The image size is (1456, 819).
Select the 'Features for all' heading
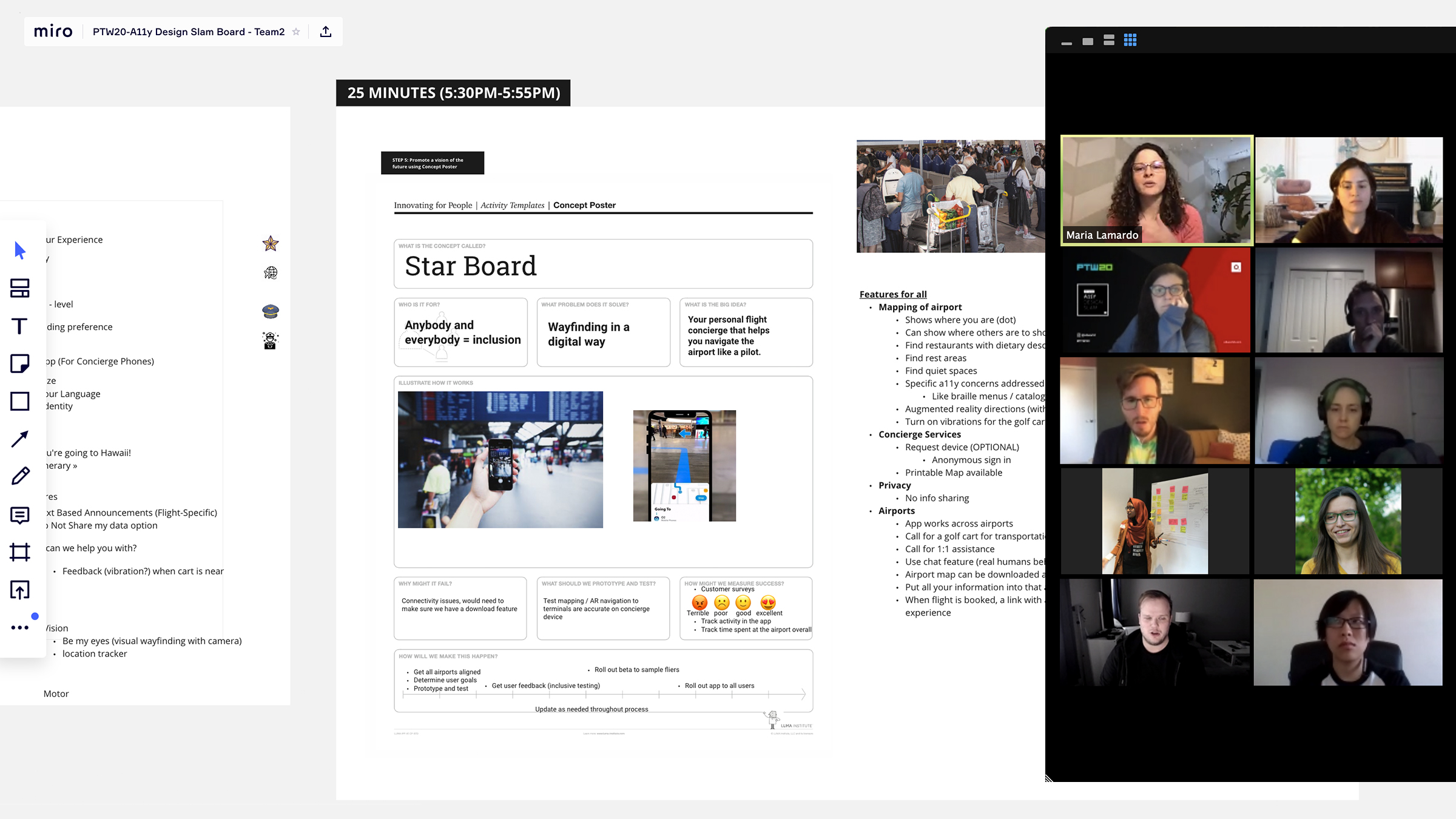893,294
